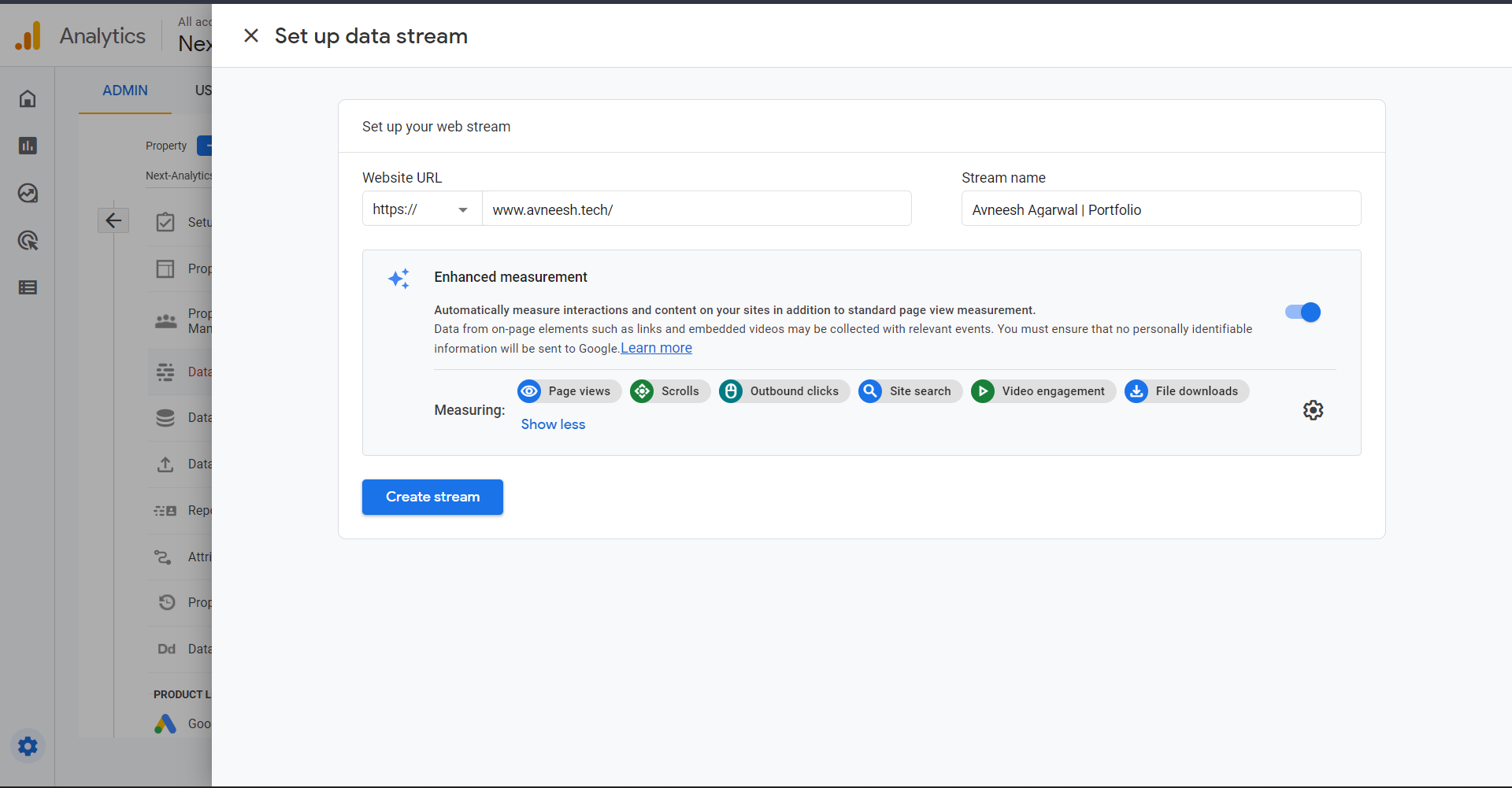Screen dimensions: 1512x788
Task: Click the Website URL input field
Action: tap(697, 209)
